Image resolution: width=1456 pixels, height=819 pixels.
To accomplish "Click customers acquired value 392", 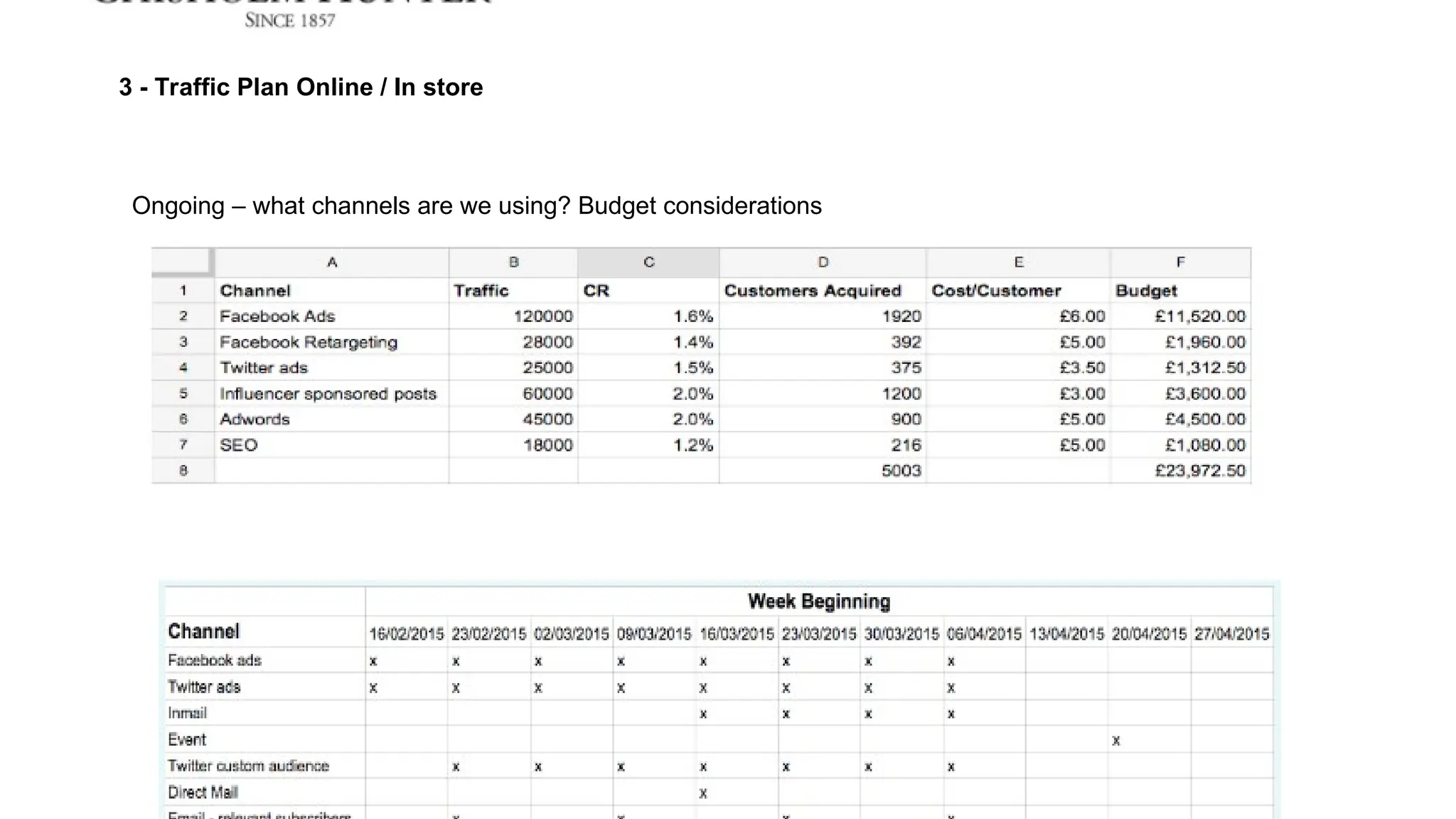I will point(823,342).
